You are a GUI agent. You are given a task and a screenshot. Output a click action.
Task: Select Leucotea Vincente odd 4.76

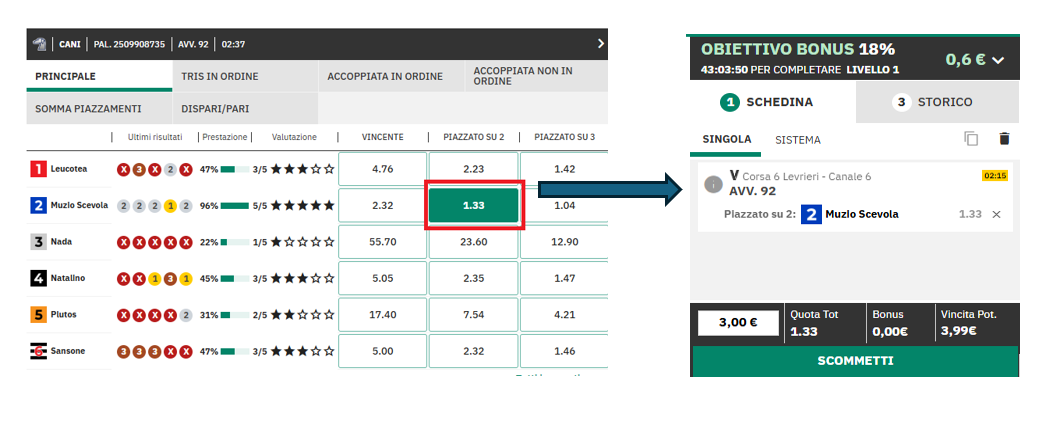pyautogui.click(x=382, y=169)
